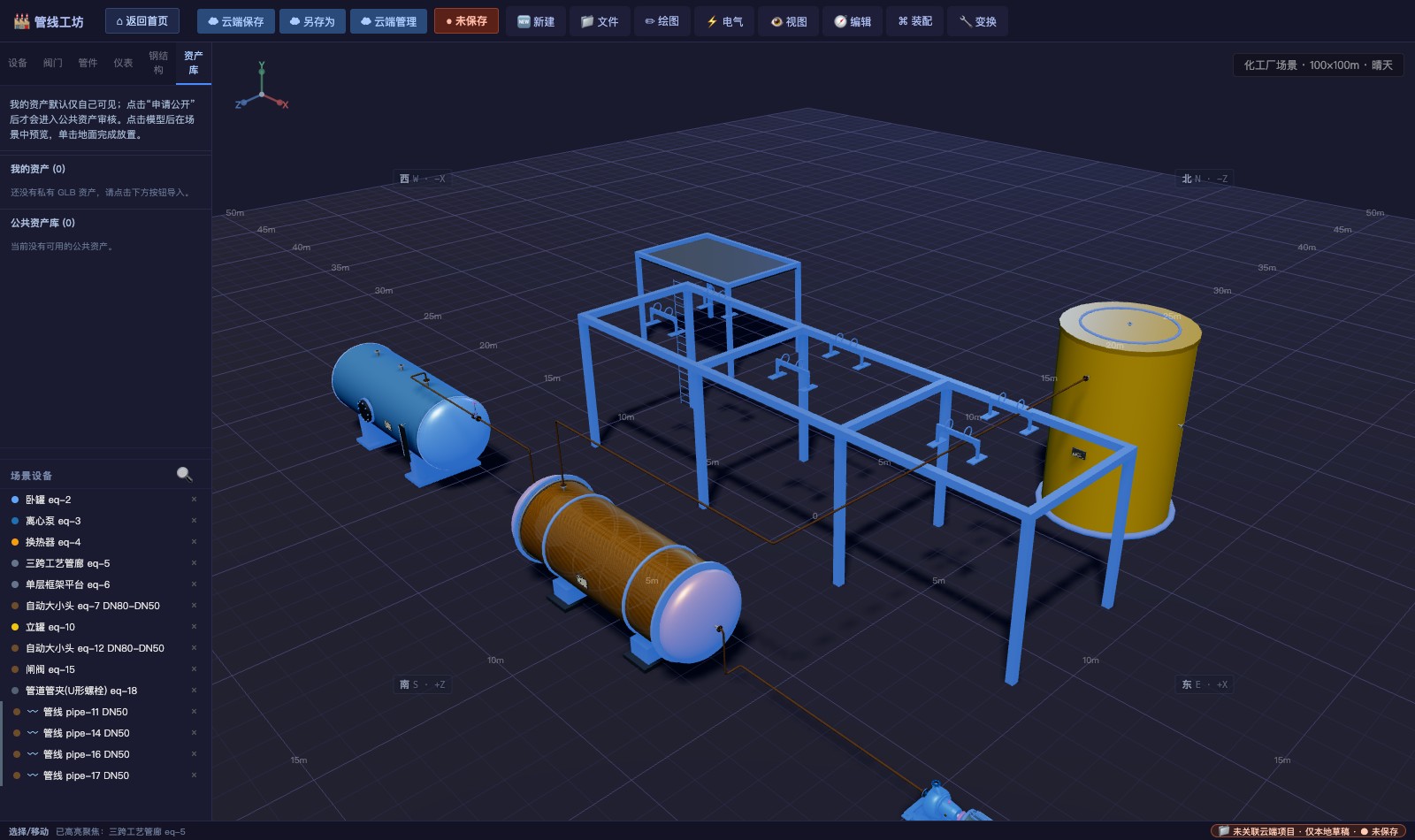This screenshot has height=840, width=1415.
Task: Click 另存为 save-as button
Action: [312, 21]
